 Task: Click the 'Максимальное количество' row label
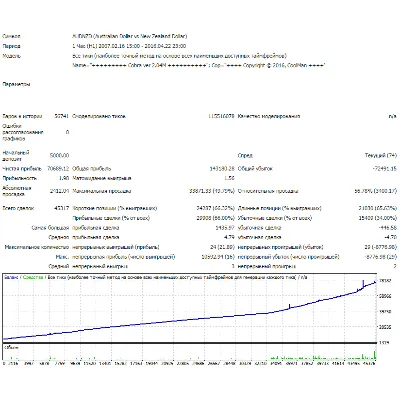click(37, 247)
